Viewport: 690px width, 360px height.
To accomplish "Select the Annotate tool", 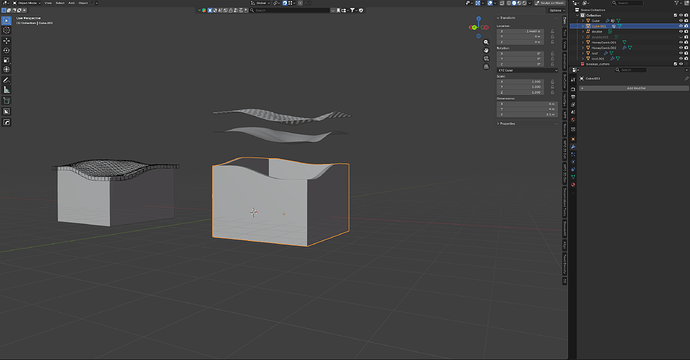I will 6,80.
